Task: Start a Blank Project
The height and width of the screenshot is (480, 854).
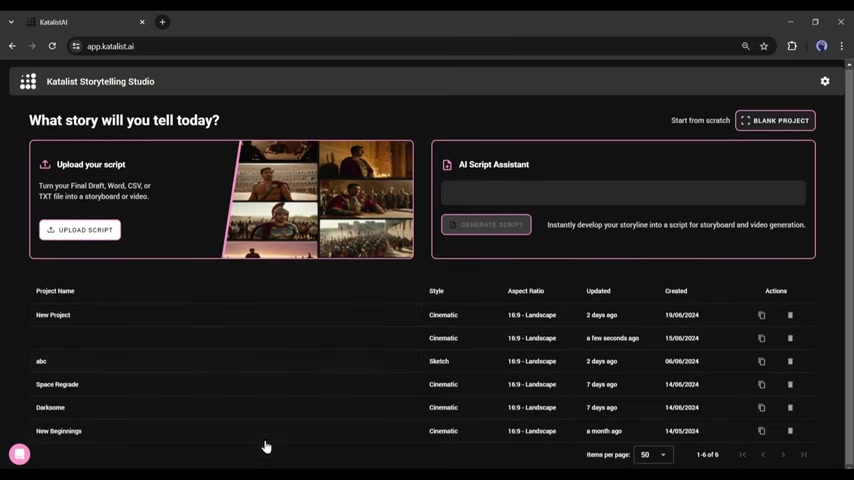Action: pyautogui.click(x=775, y=120)
